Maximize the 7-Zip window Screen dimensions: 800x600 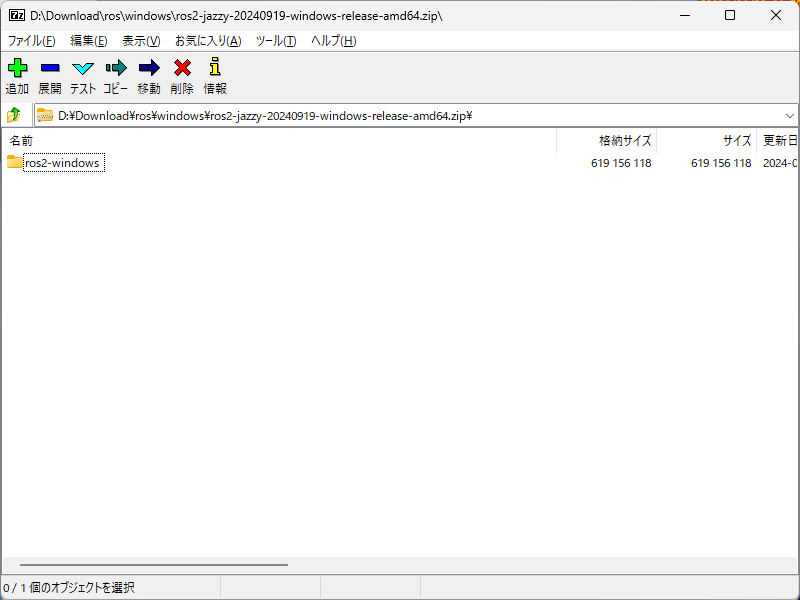click(x=730, y=15)
